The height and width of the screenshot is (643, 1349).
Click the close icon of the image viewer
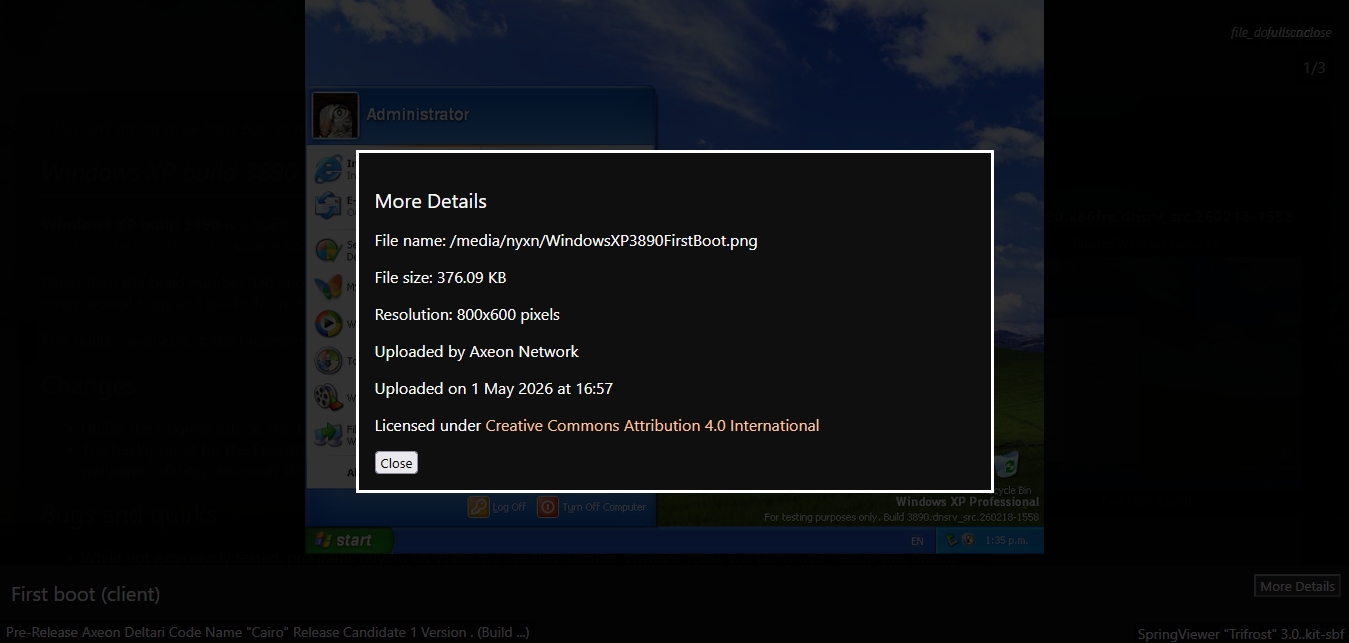1317,32
